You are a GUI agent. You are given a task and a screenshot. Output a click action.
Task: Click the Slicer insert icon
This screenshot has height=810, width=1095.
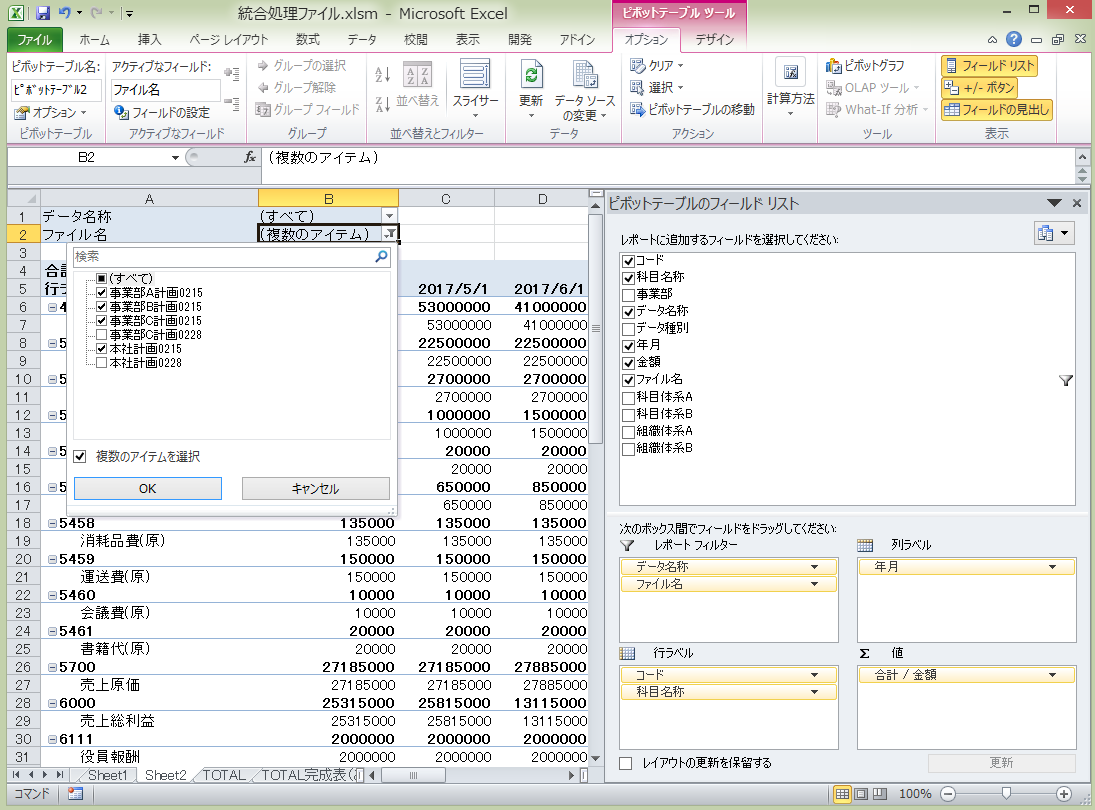tap(475, 76)
